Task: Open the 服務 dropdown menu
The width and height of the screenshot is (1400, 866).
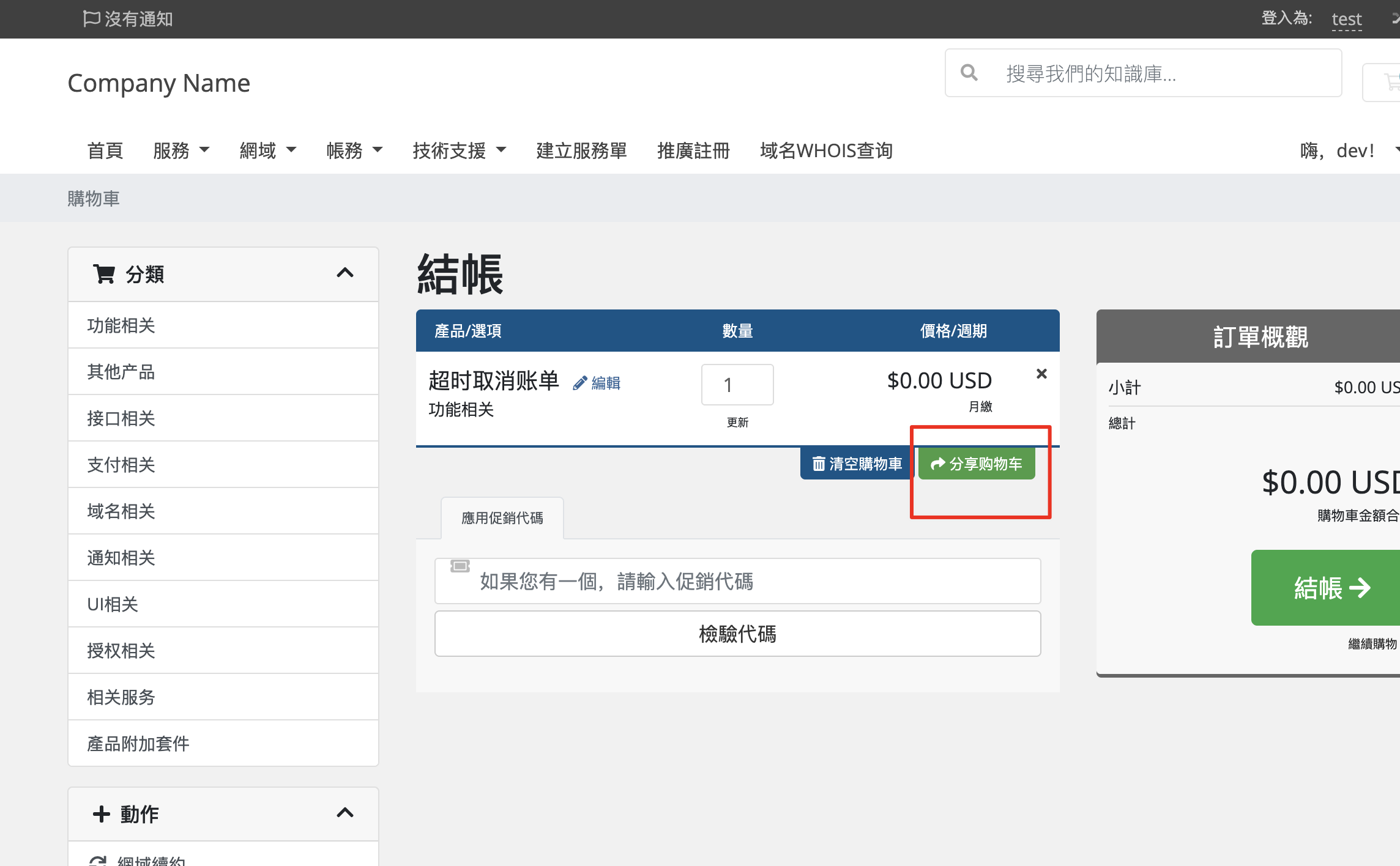Action: pos(181,150)
